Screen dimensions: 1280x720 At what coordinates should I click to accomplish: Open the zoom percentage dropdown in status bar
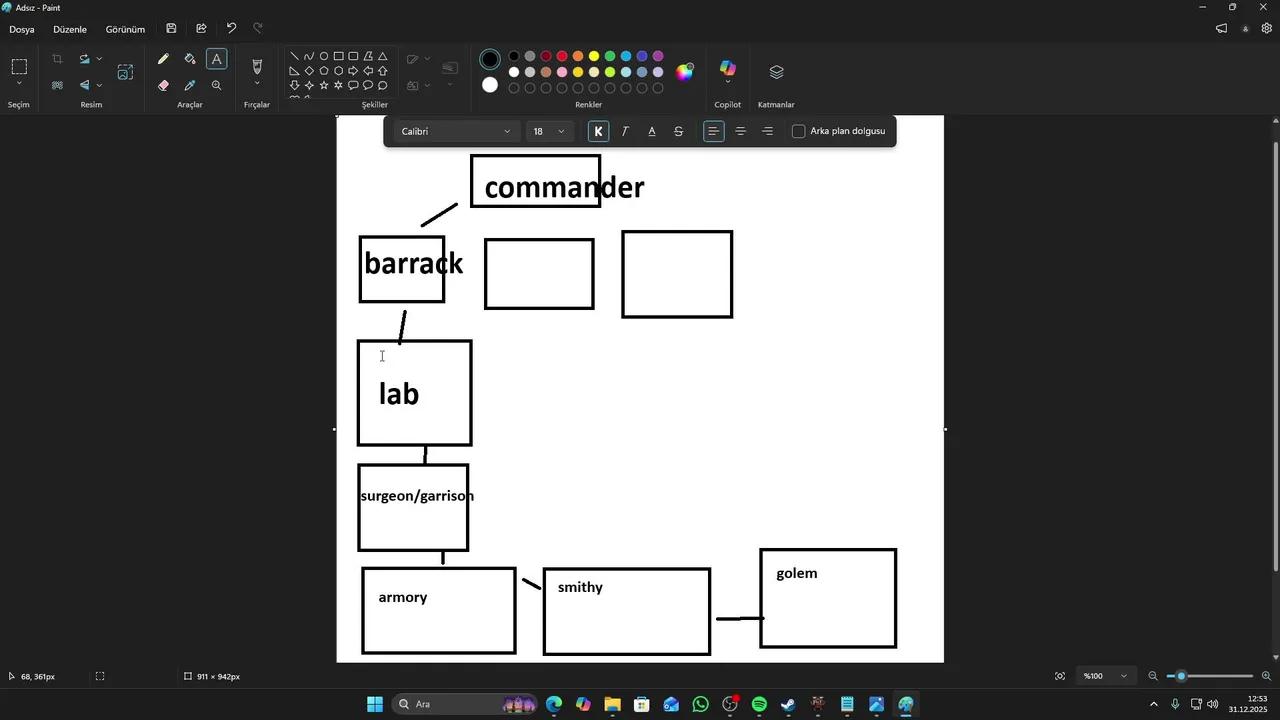point(1104,675)
